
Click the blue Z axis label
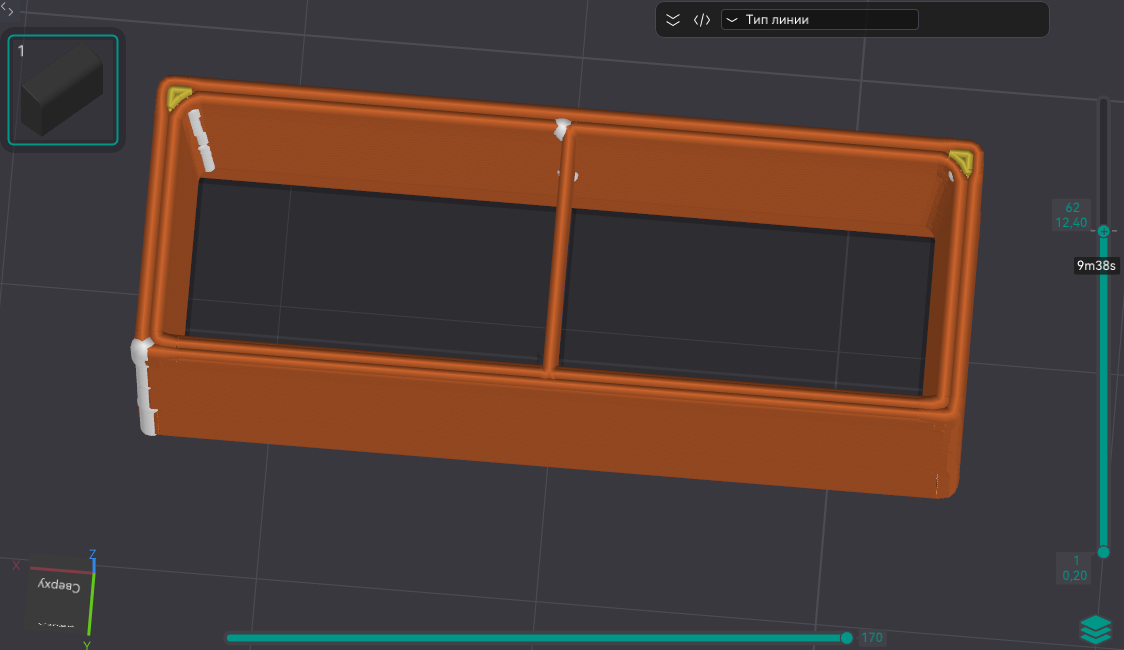coord(92,553)
